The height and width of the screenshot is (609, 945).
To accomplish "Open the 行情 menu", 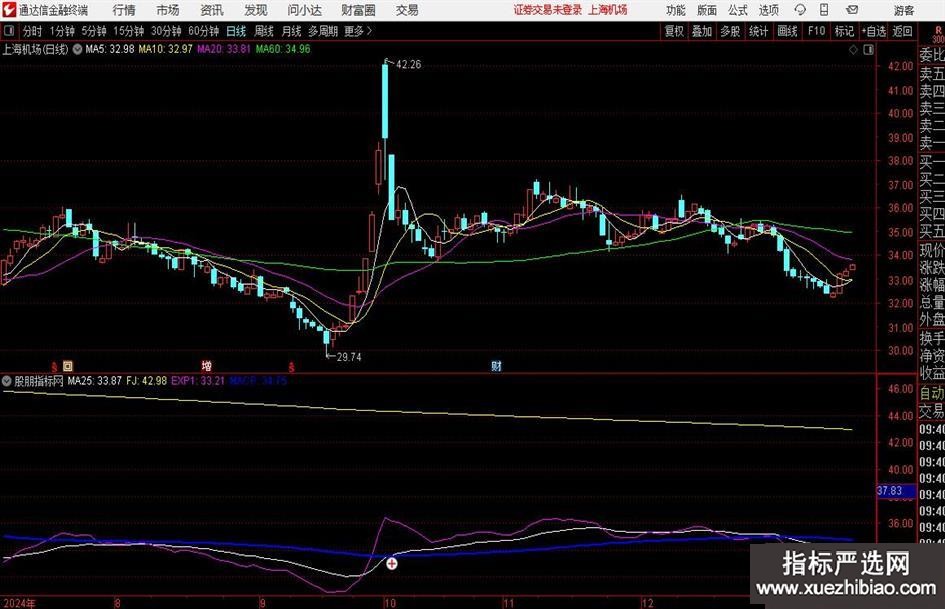I will pyautogui.click(x=124, y=10).
